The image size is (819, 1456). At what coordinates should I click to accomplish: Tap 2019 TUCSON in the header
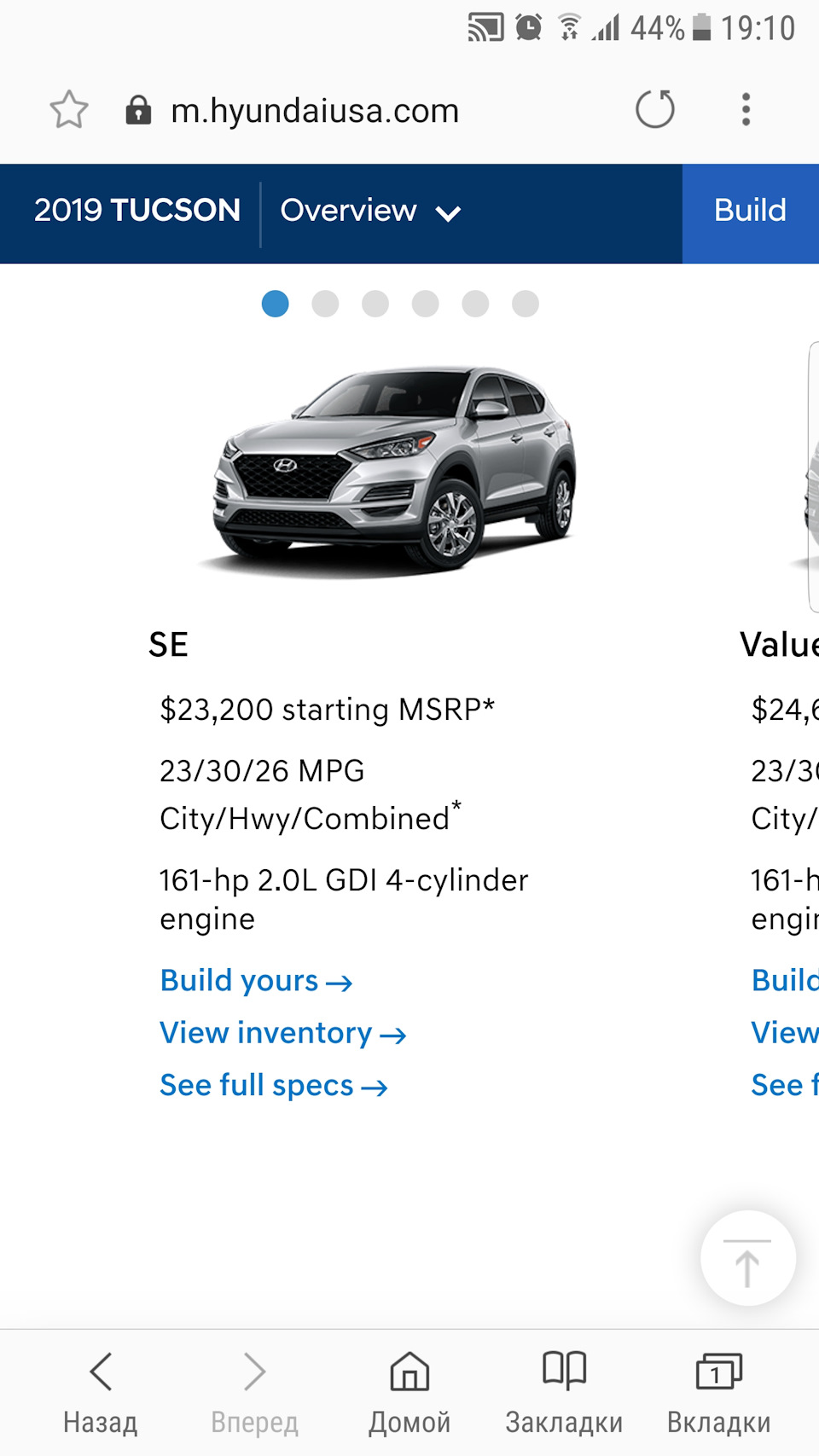(x=136, y=211)
